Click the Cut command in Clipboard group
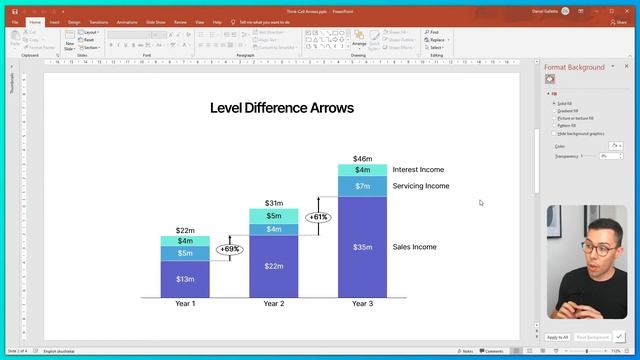The width and height of the screenshot is (640, 360). tap(30, 32)
